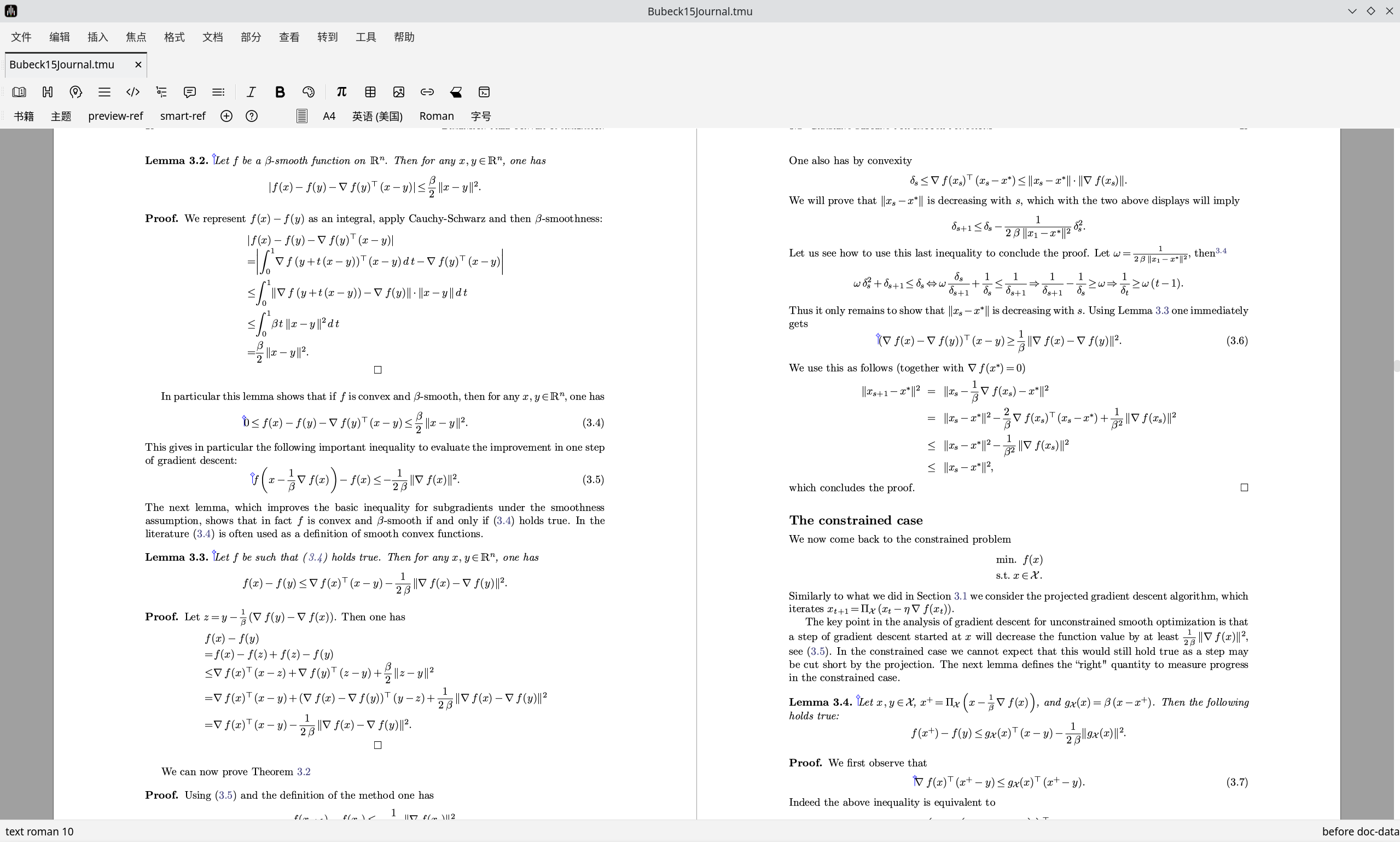This screenshot has height=842, width=1400.
Task: Open the 英语 (美国) language dropdown
Action: [377, 117]
